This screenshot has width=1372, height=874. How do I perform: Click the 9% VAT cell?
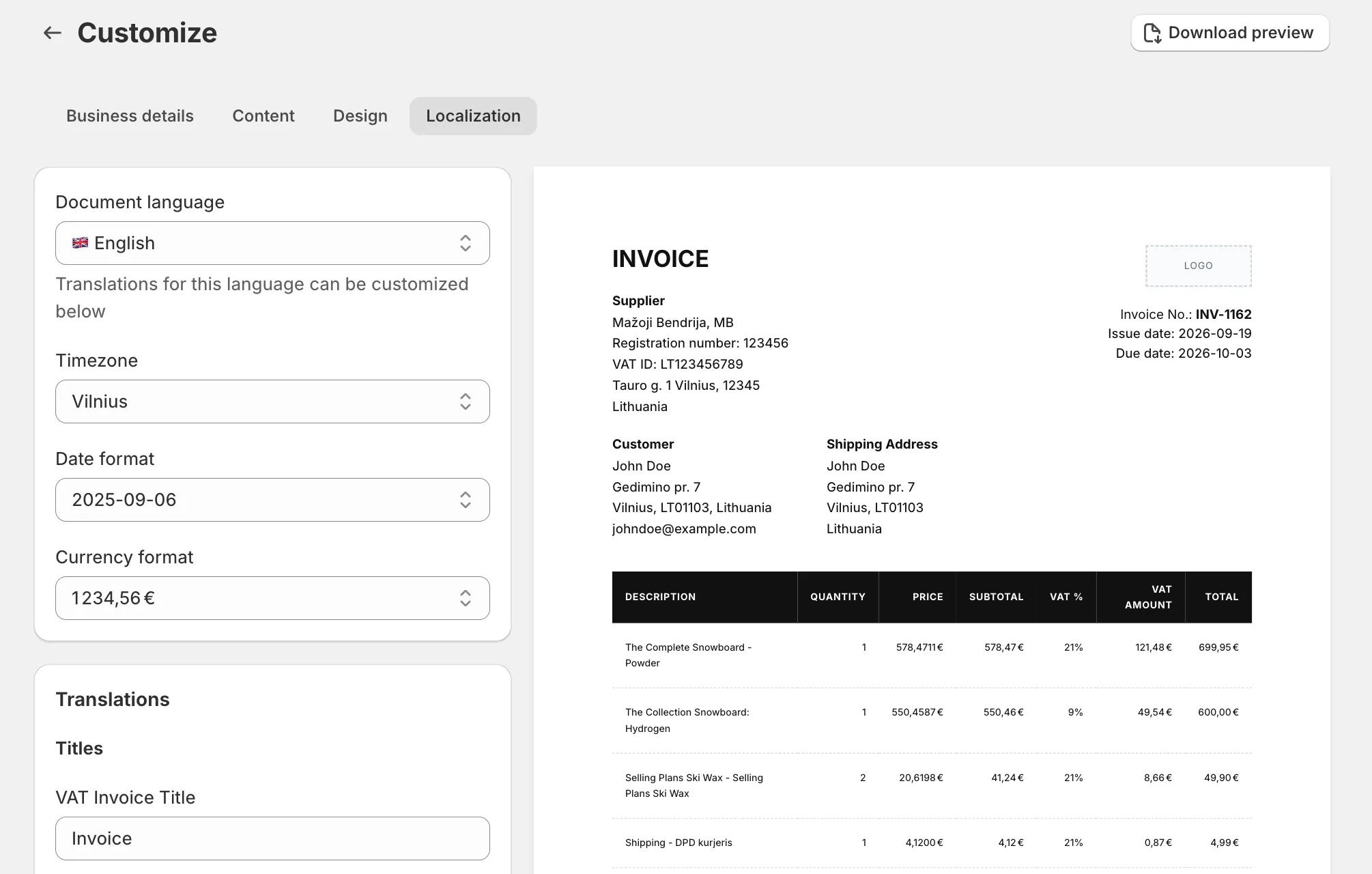(x=1075, y=712)
